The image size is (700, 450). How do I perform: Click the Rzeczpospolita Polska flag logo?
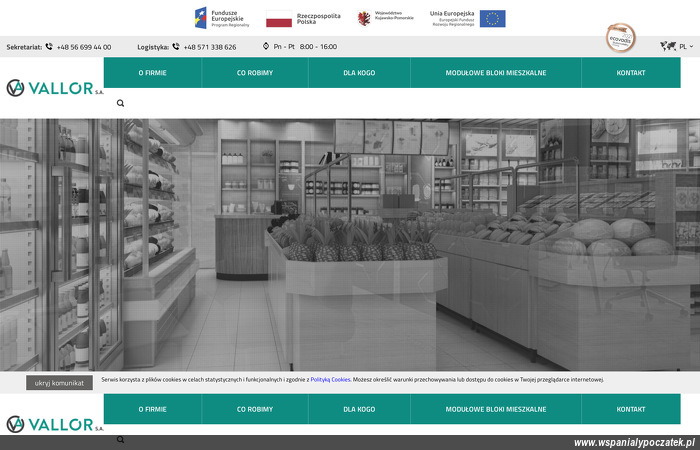[x=304, y=18]
